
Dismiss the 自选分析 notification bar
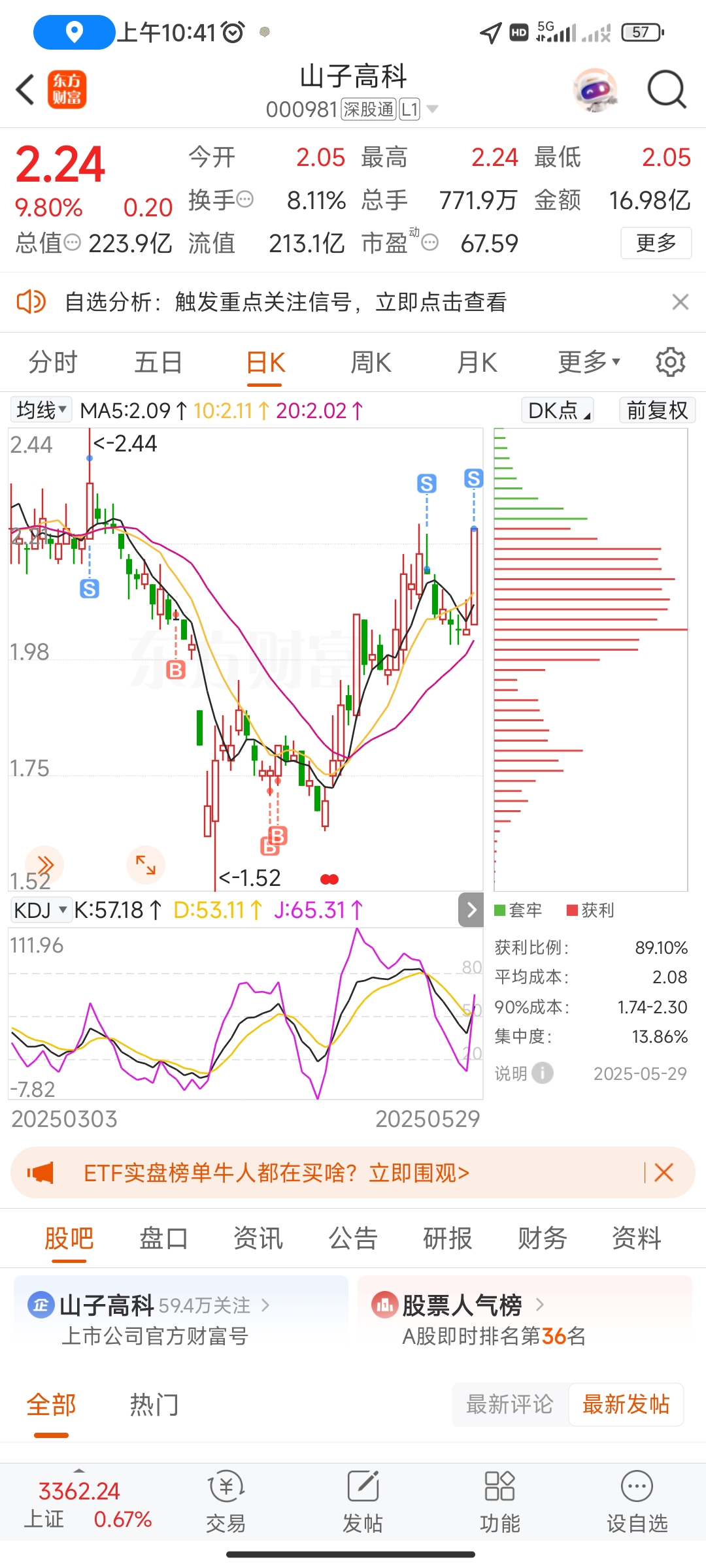pyautogui.click(x=681, y=302)
